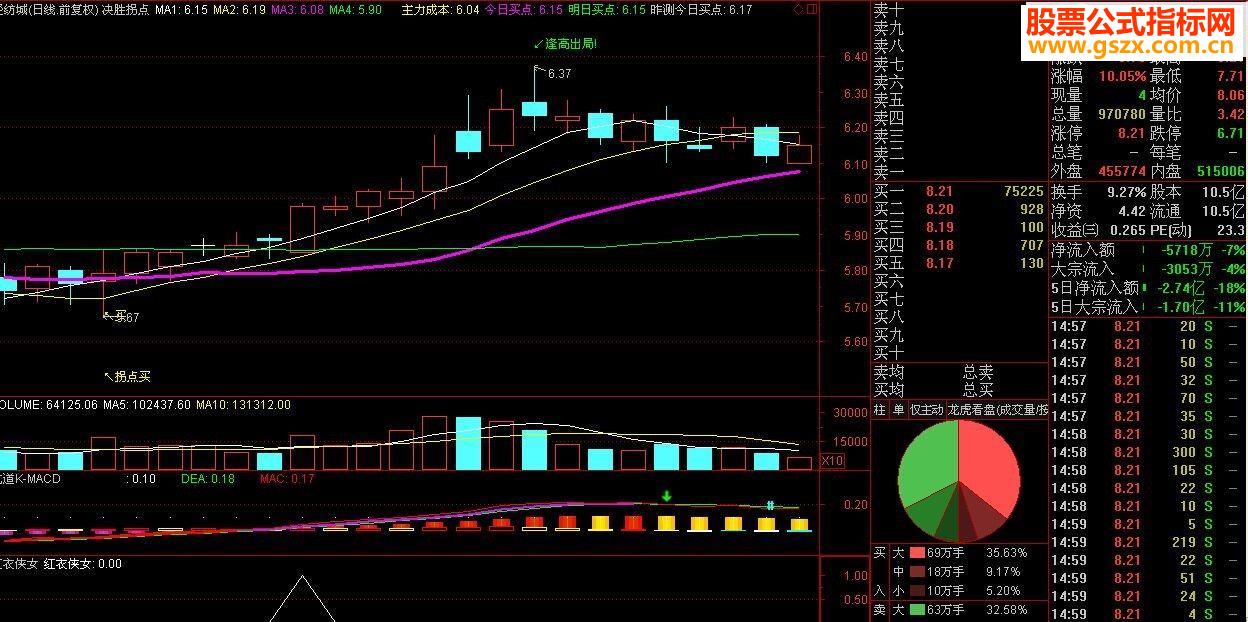Select the MA2: 6.19 label
The height and width of the screenshot is (622, 1248).
click(239, 9)
